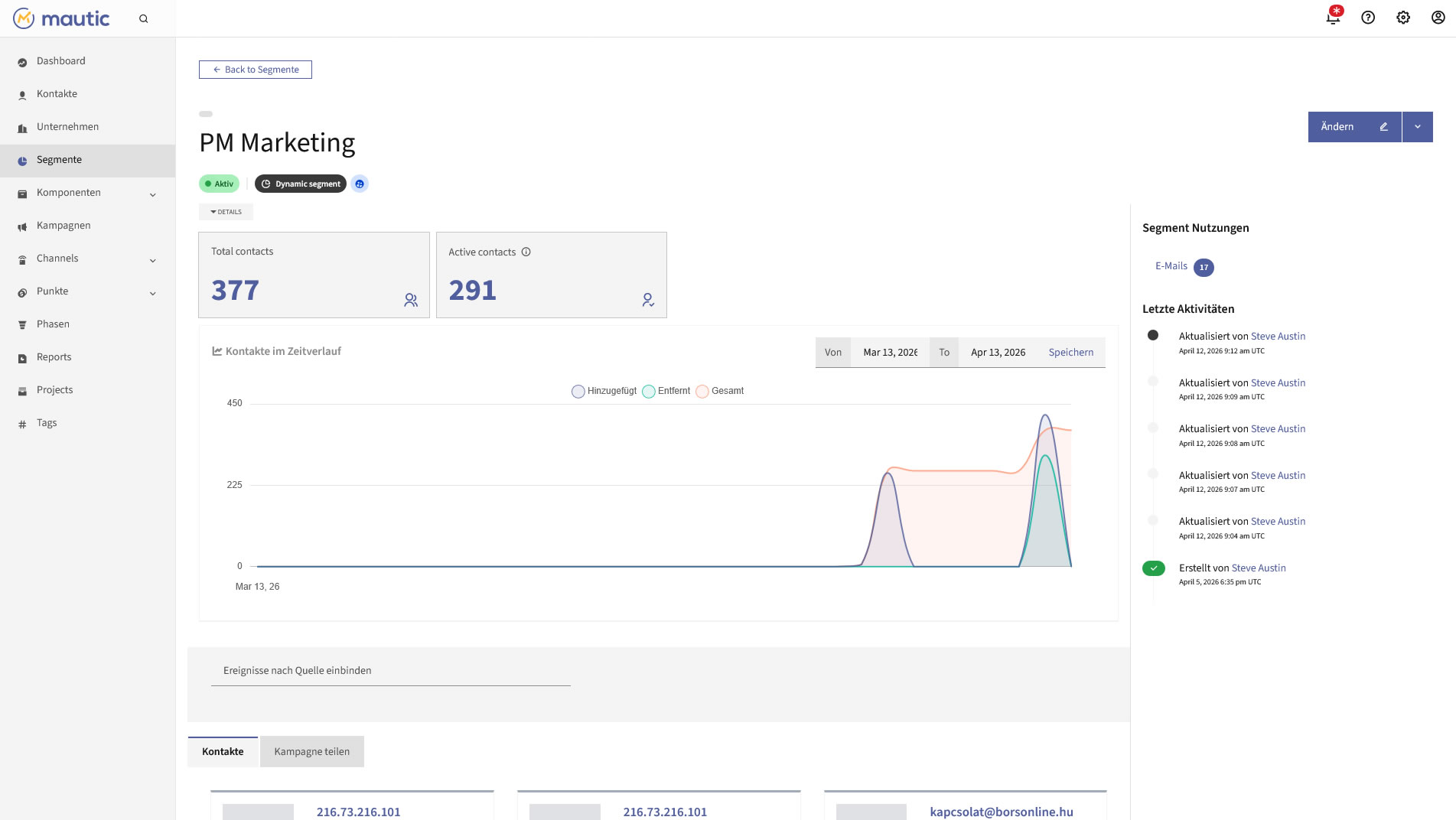This screenshot has width=1456, height=820.
Task: Expand the Channels sidebar submenu
Action: 152,260
